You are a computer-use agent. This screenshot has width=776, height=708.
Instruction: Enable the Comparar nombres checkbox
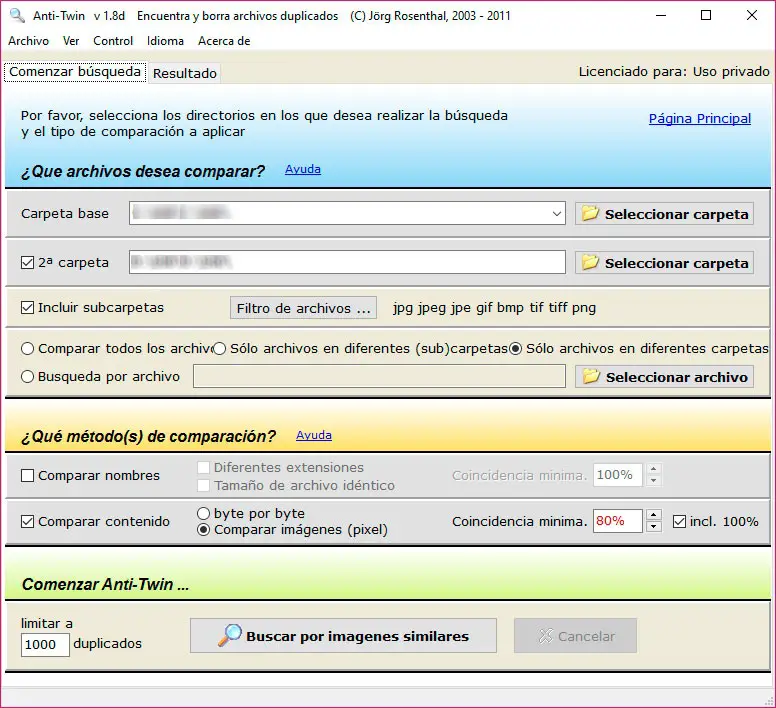click(x=27, y=475)
